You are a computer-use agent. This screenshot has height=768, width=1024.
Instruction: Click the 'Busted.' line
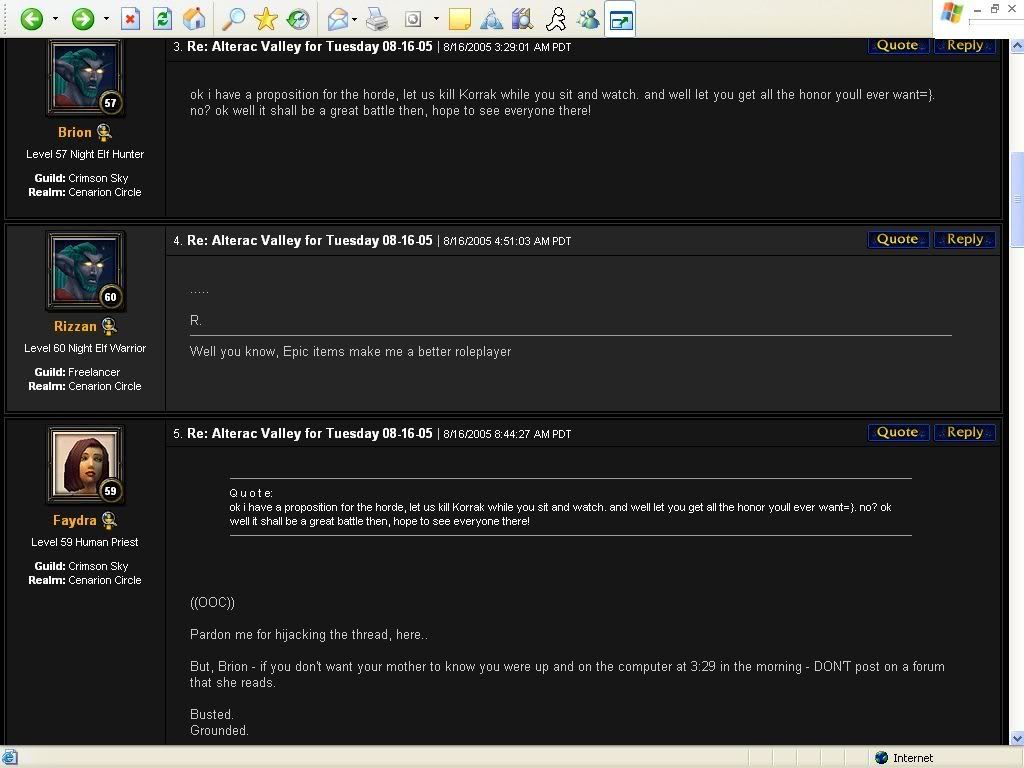(212, 714)
